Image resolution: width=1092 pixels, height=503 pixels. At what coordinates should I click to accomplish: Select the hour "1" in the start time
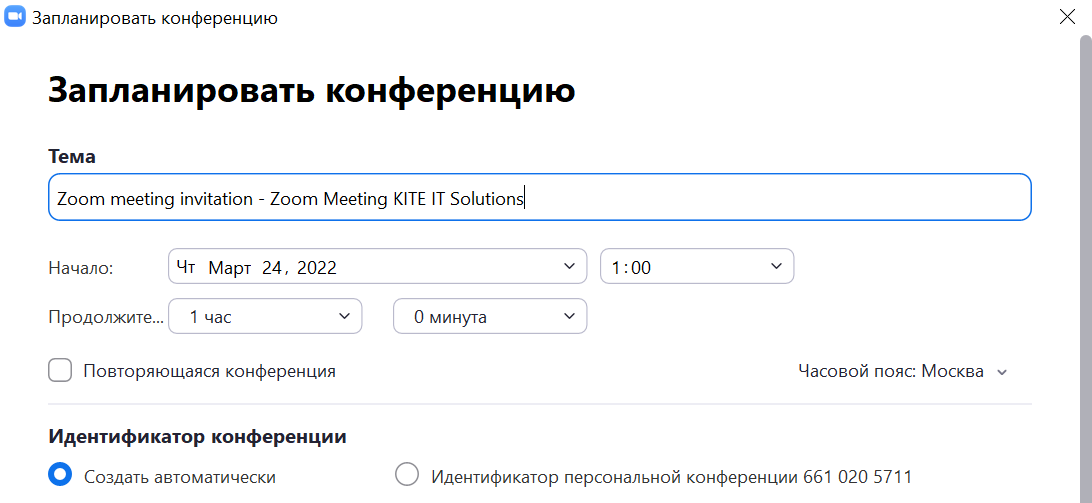pos(616,268)
